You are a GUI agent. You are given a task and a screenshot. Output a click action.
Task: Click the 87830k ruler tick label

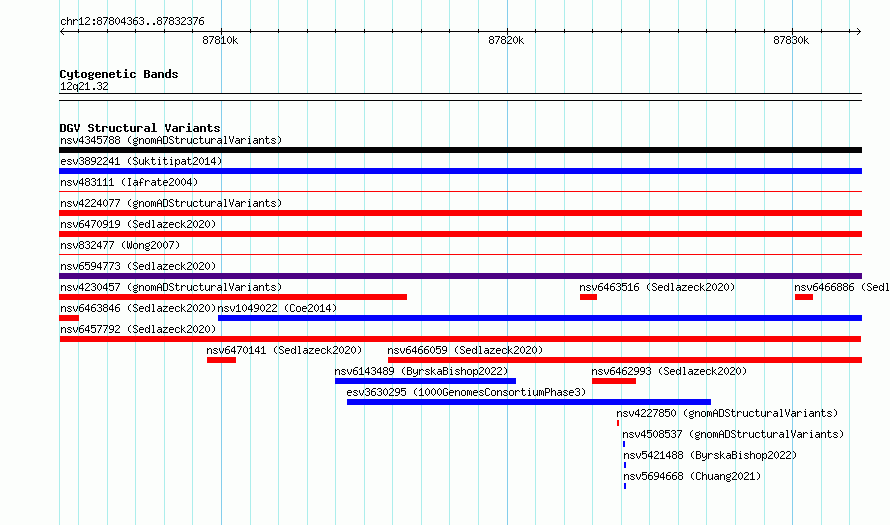pos(791,40)
